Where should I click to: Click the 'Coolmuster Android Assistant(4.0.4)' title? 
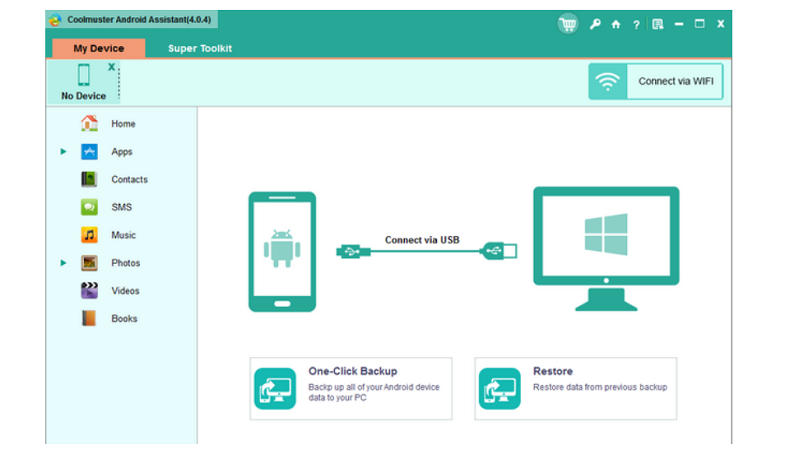click(x=139, y=20)
